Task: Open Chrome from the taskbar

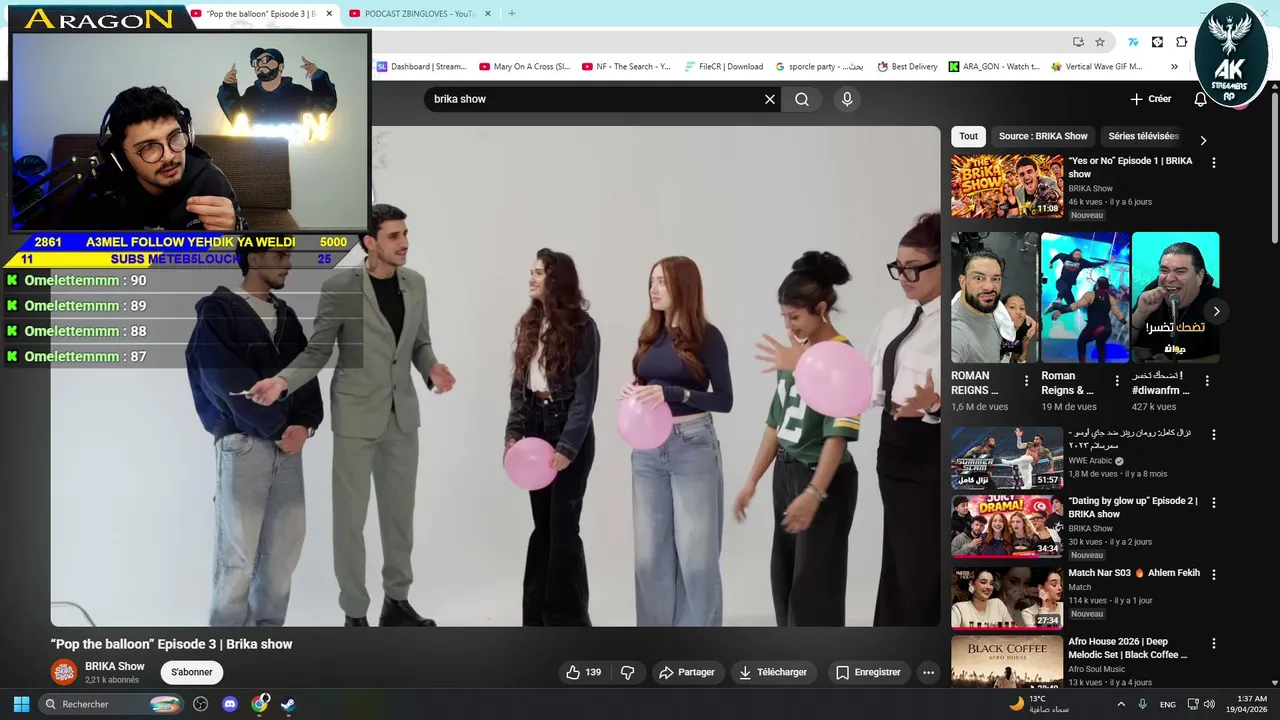Action: [x=259, y=704]
